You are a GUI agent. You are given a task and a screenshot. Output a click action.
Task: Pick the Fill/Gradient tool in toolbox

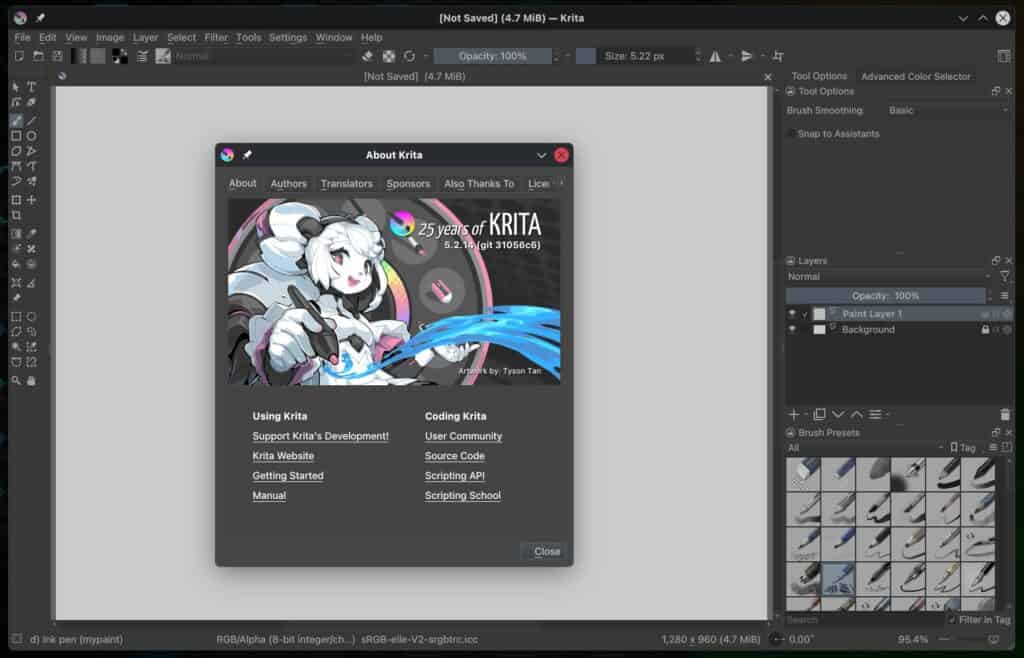16,232
